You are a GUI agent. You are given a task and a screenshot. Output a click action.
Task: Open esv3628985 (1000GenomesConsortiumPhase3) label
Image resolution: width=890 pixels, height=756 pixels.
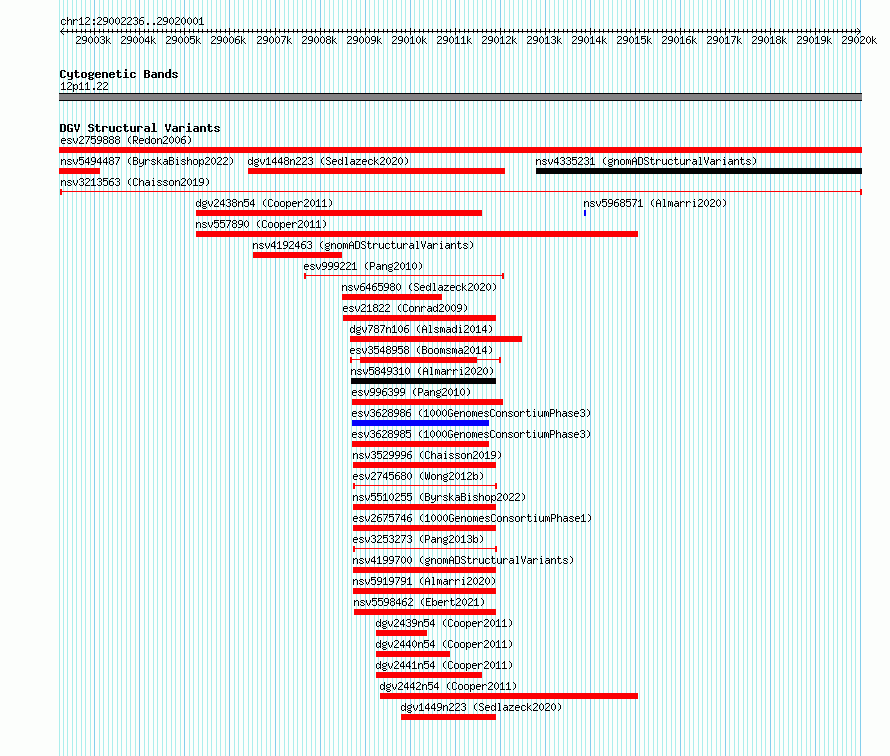471,434
